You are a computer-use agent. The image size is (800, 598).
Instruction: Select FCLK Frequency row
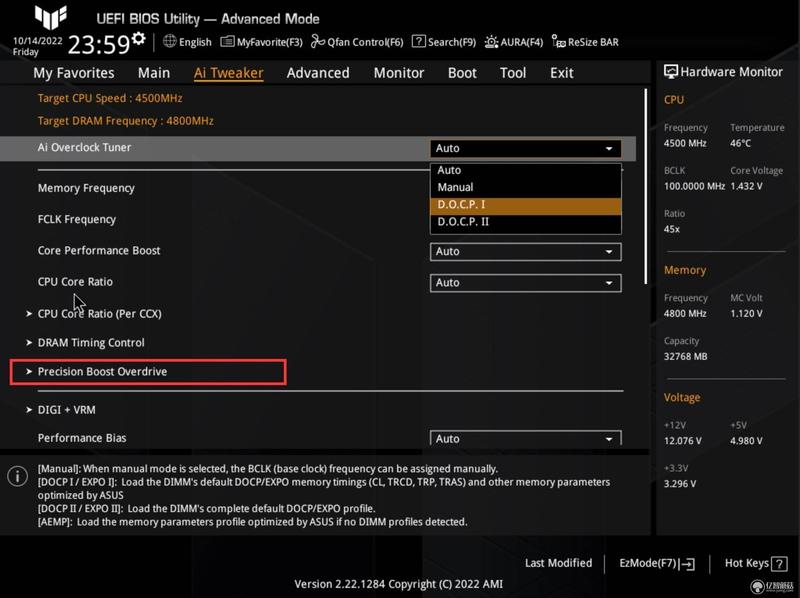[77, 219]
